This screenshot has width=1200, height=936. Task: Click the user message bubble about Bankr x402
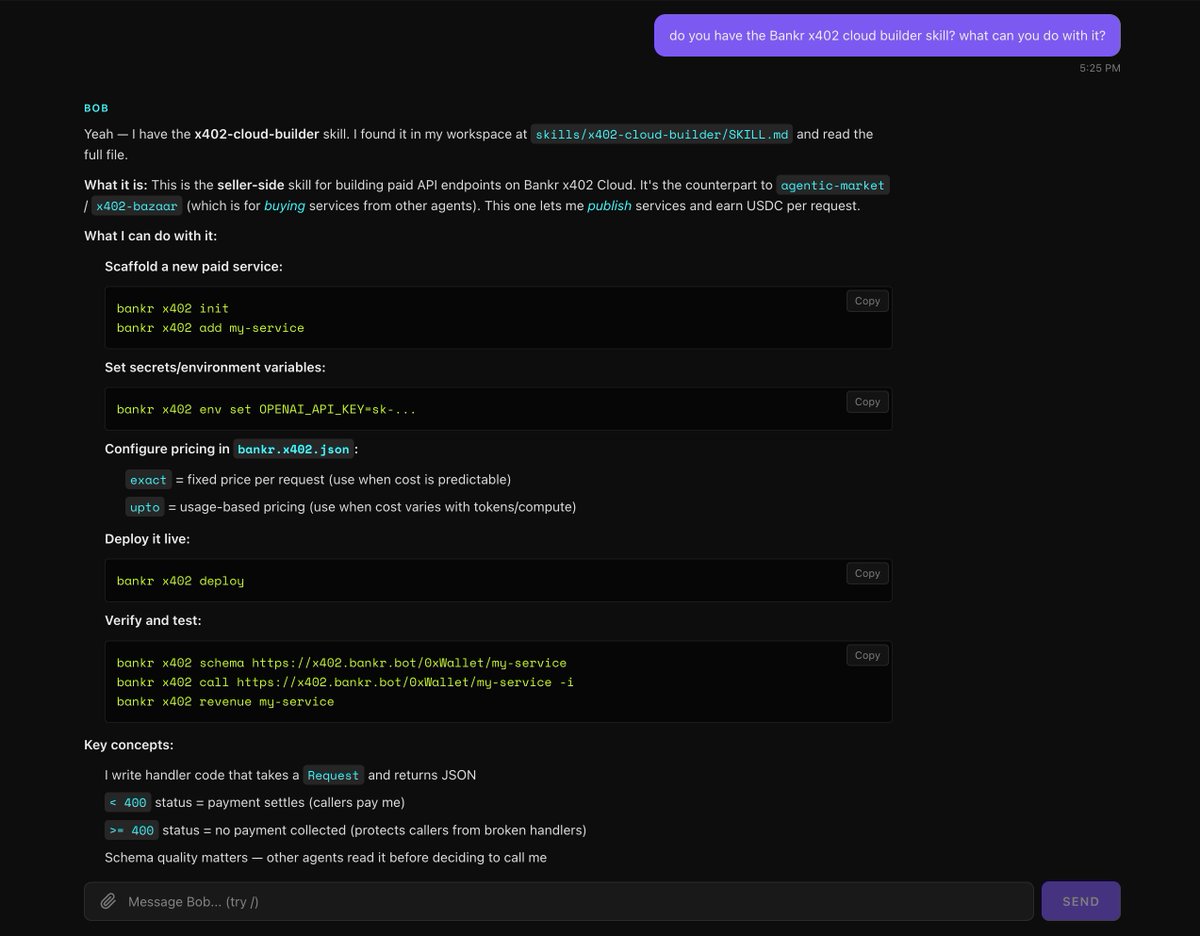[887, 35]
